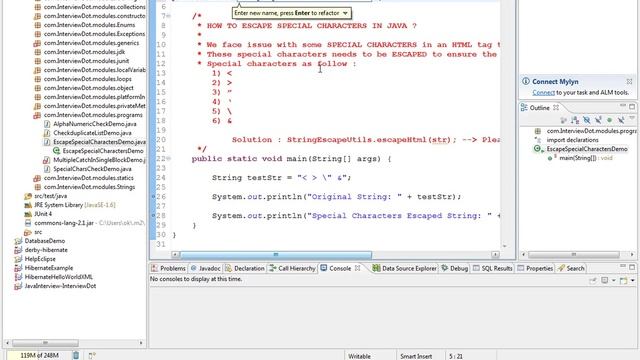
Task: Select the derby-hibernate project
Action: point(46,250)
